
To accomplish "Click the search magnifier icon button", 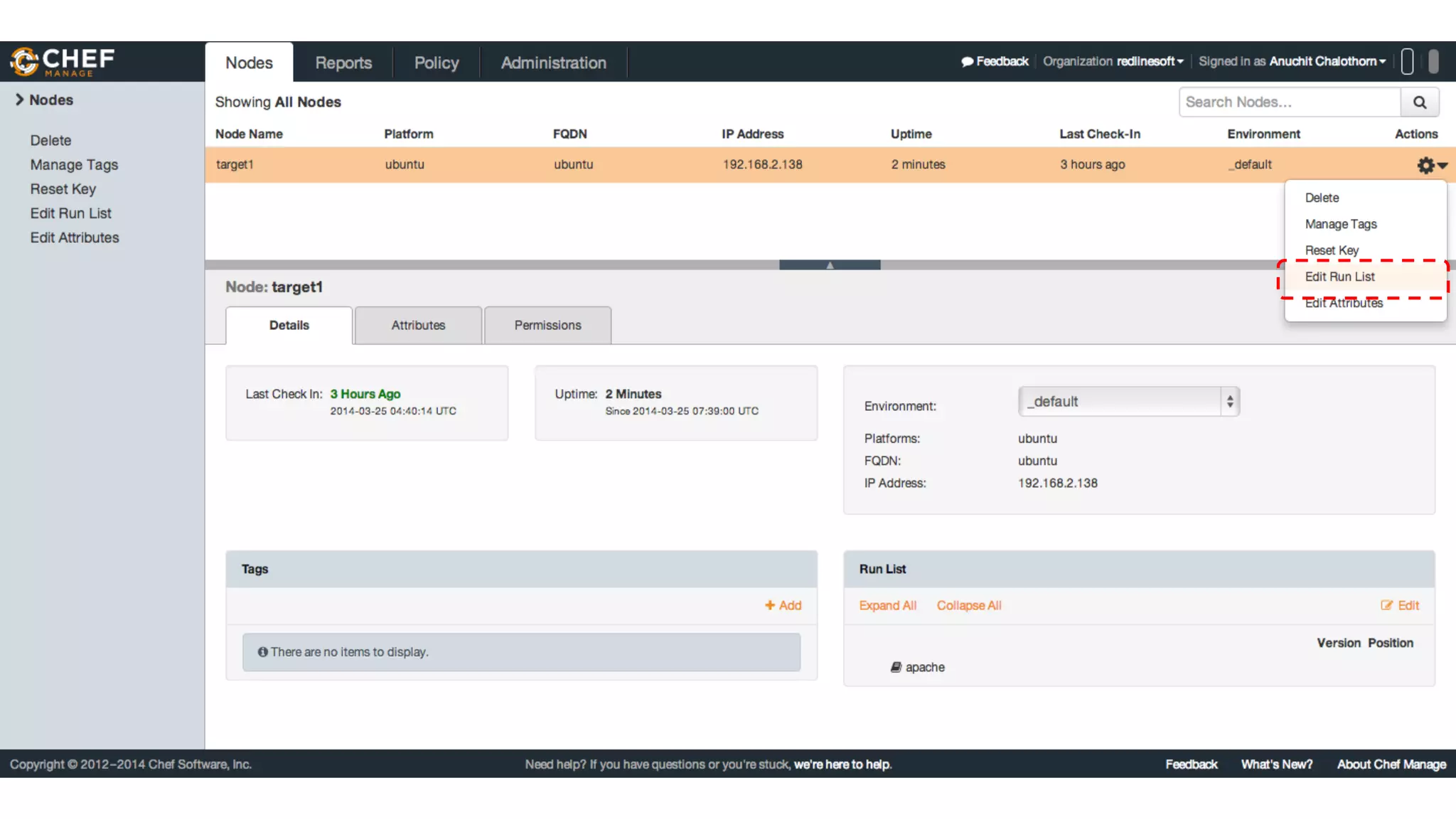I will point(1419,102).
